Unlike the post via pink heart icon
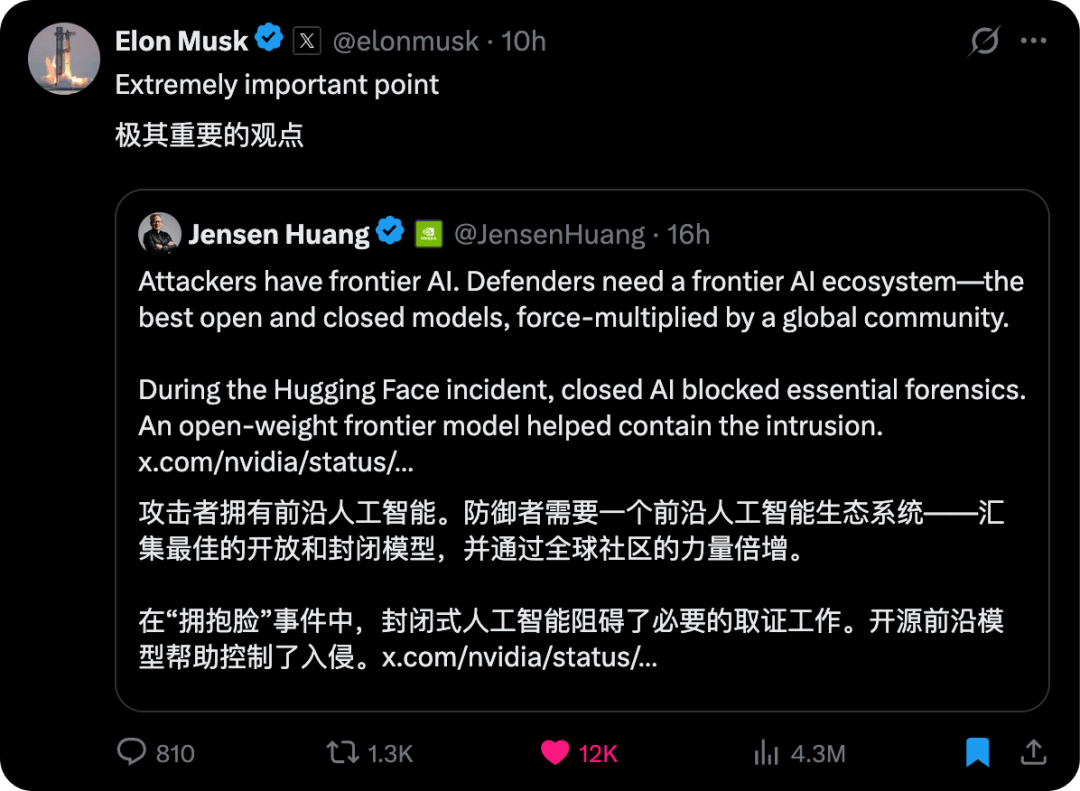The width and height of the screenshot is (1080, 791). [x=554, y=752]
